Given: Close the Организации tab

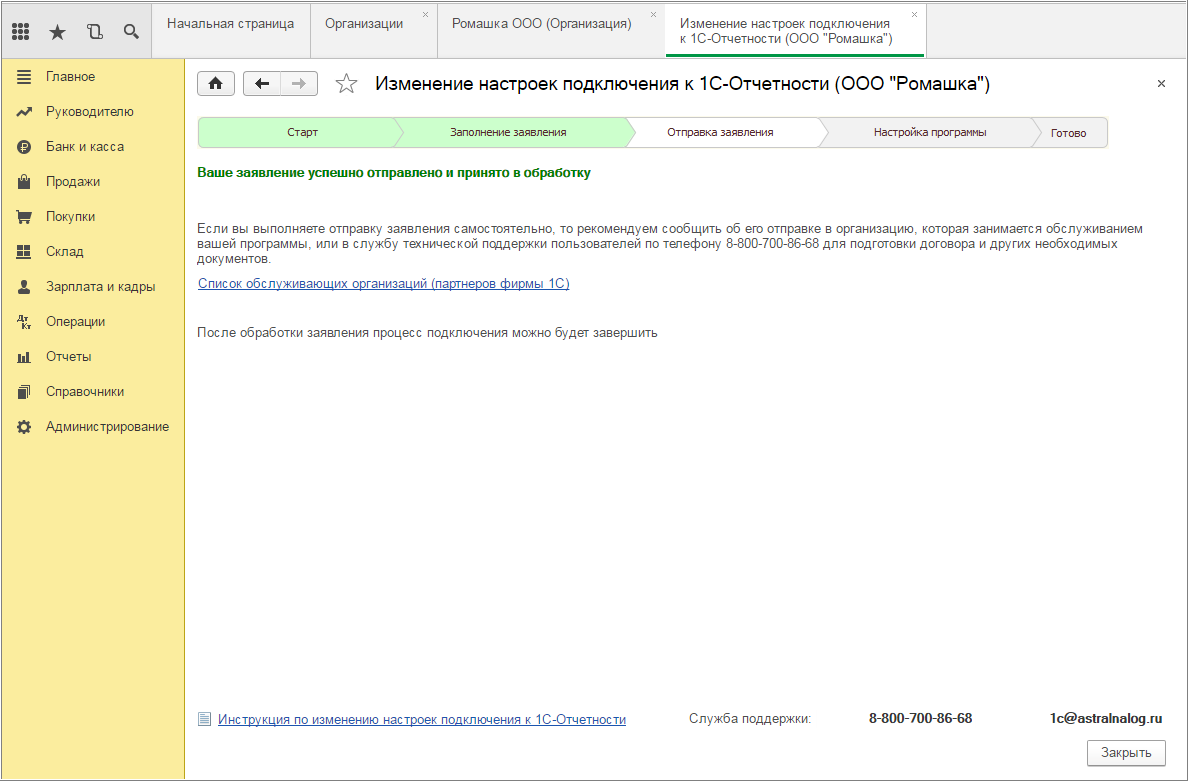Looking at the screenshot, I should tap(425, 14).
